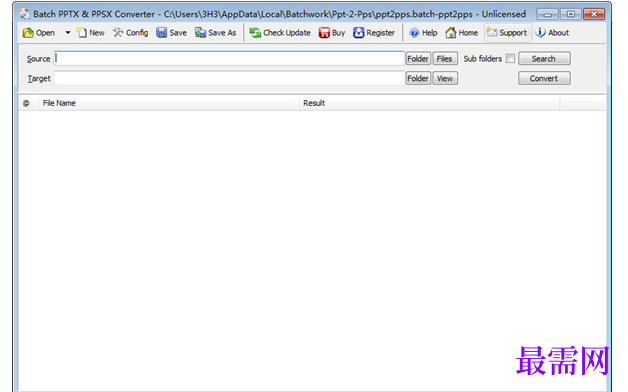The width and height of the screenshot is (628, 392).
Task: Expand the Open dropdown arrow
Action: (x=67, y=33)
